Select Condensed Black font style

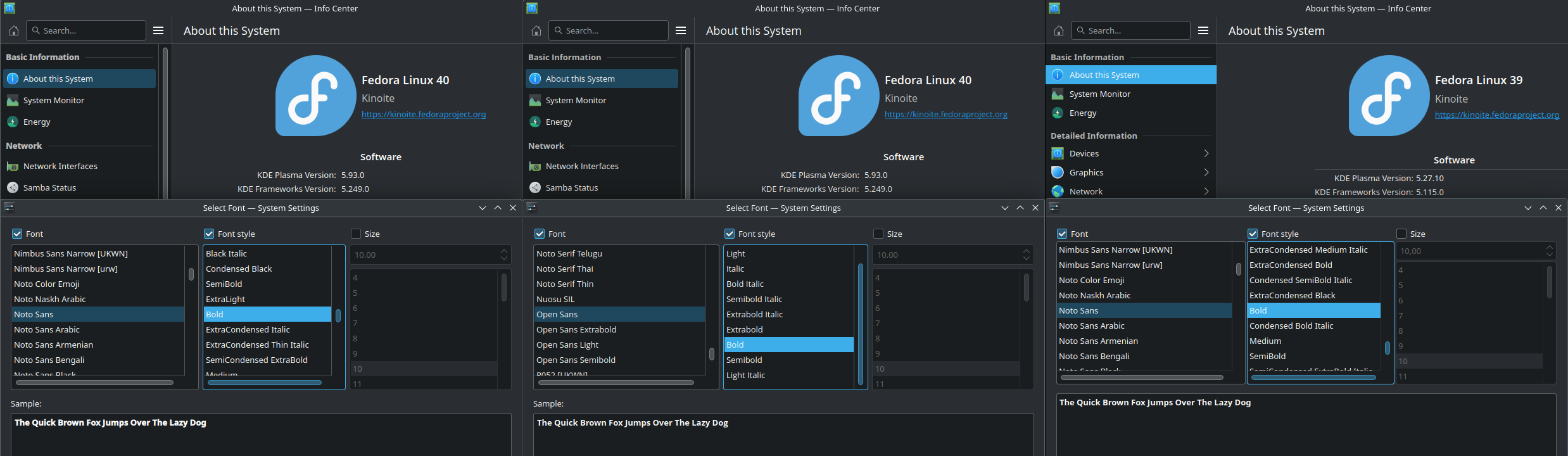[x=267, y=269]
